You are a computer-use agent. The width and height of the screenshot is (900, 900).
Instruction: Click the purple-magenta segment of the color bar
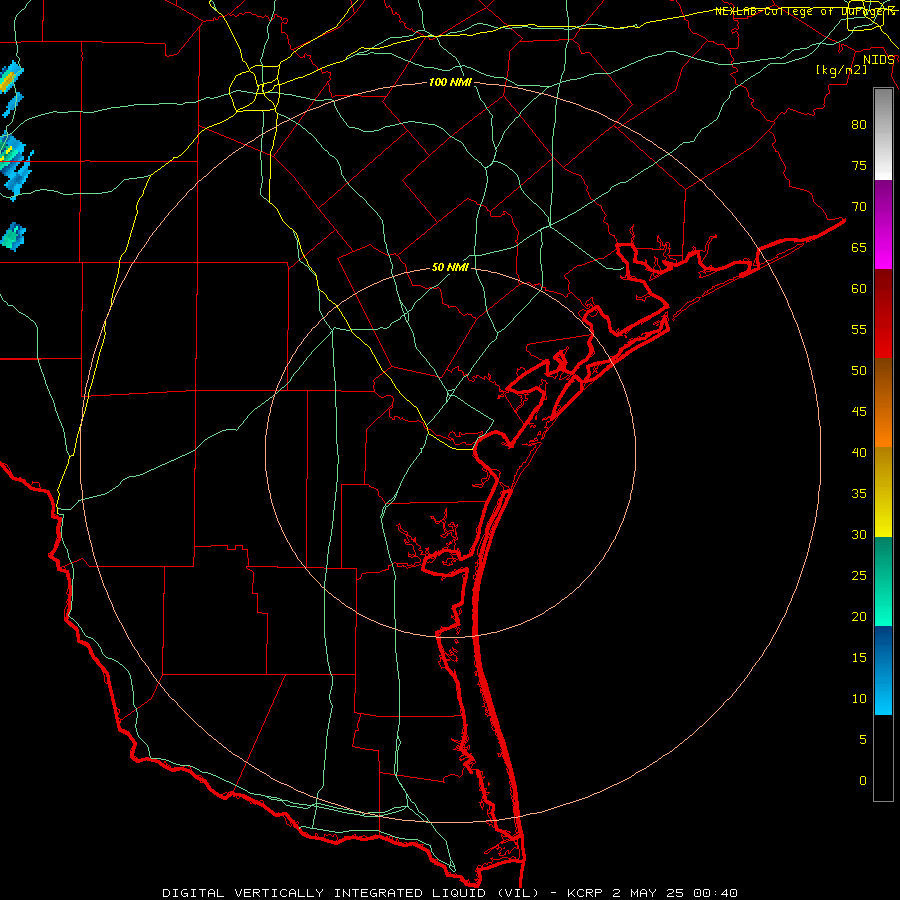[x=883, y=224]
